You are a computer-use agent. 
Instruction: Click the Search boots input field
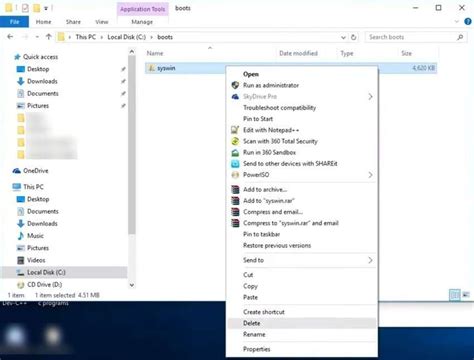click(411, 37)
